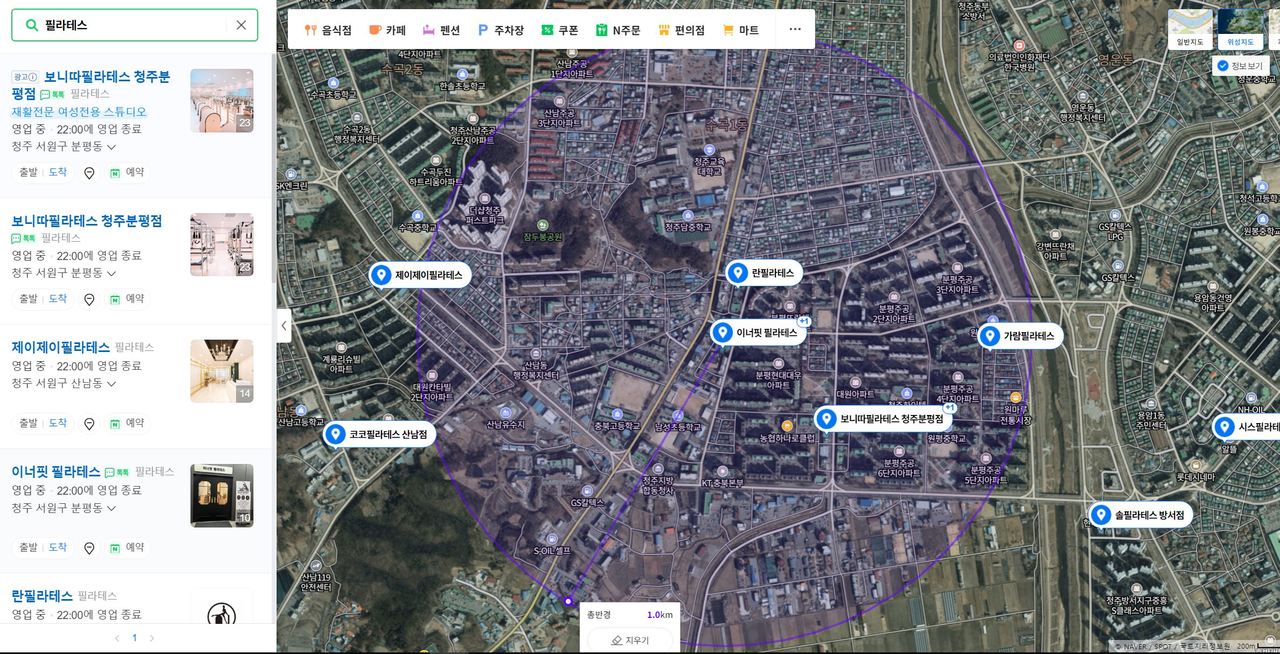Viewport: 1280px width, 654px height.
Task: Click the 란필라테스 map marker
Action: pos(764,273)
